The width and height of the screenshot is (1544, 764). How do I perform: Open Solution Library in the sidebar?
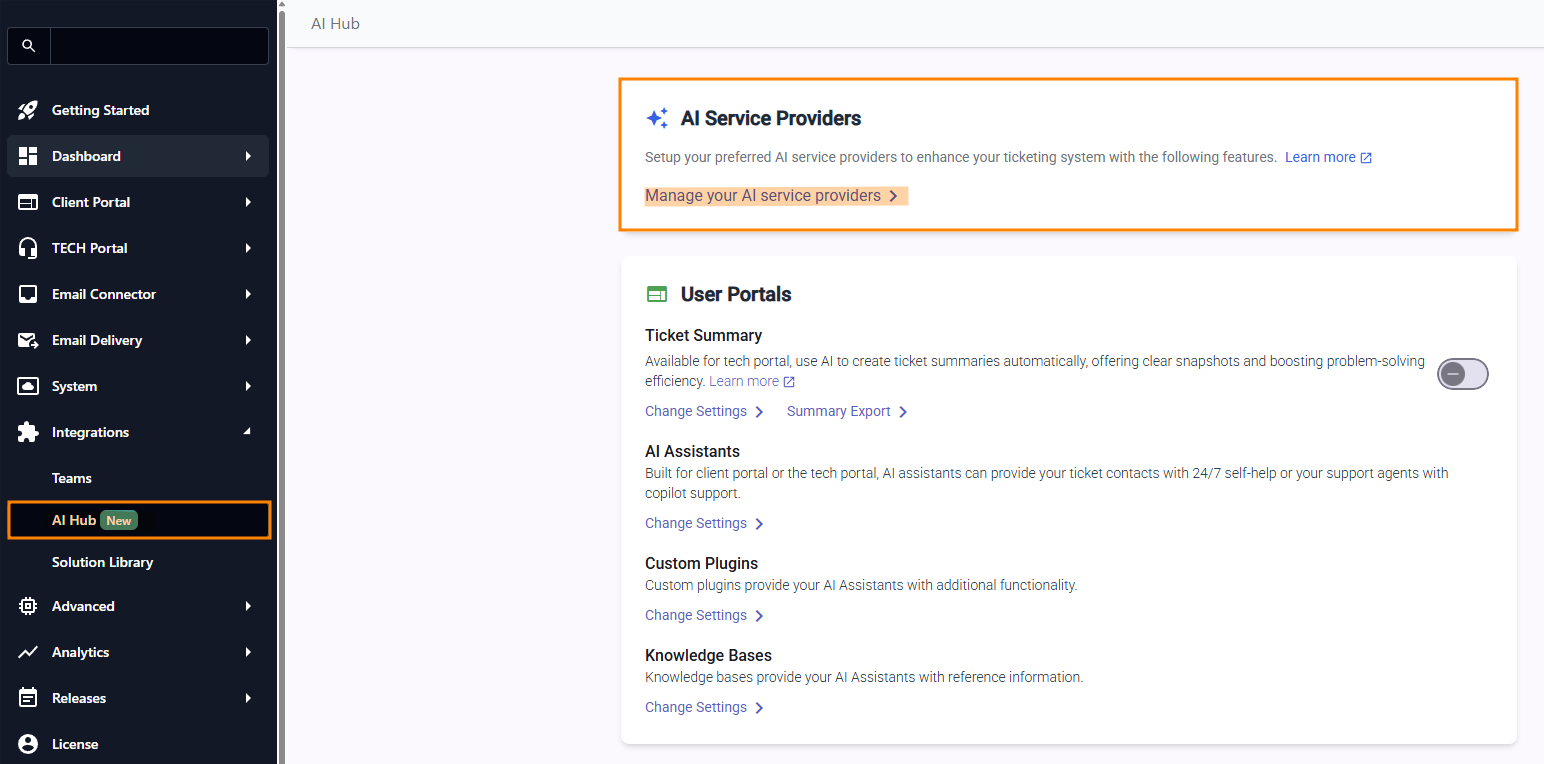(102, 562)
